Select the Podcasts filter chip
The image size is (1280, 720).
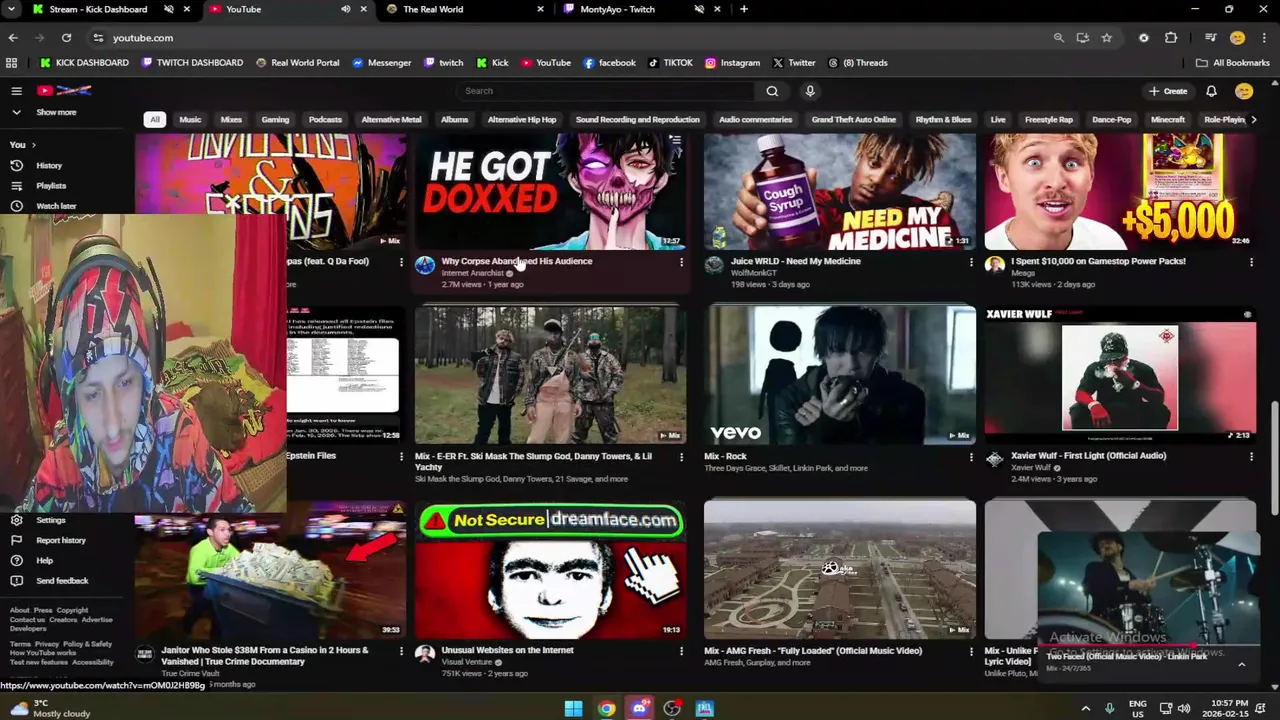325,120
